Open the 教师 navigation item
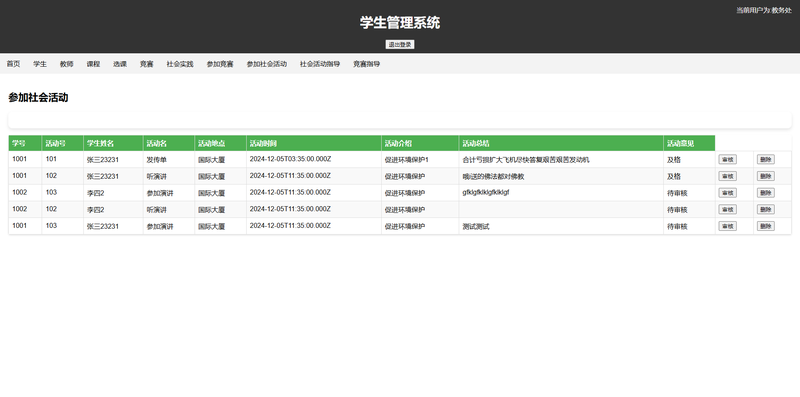800x397 pixels. 66,64
